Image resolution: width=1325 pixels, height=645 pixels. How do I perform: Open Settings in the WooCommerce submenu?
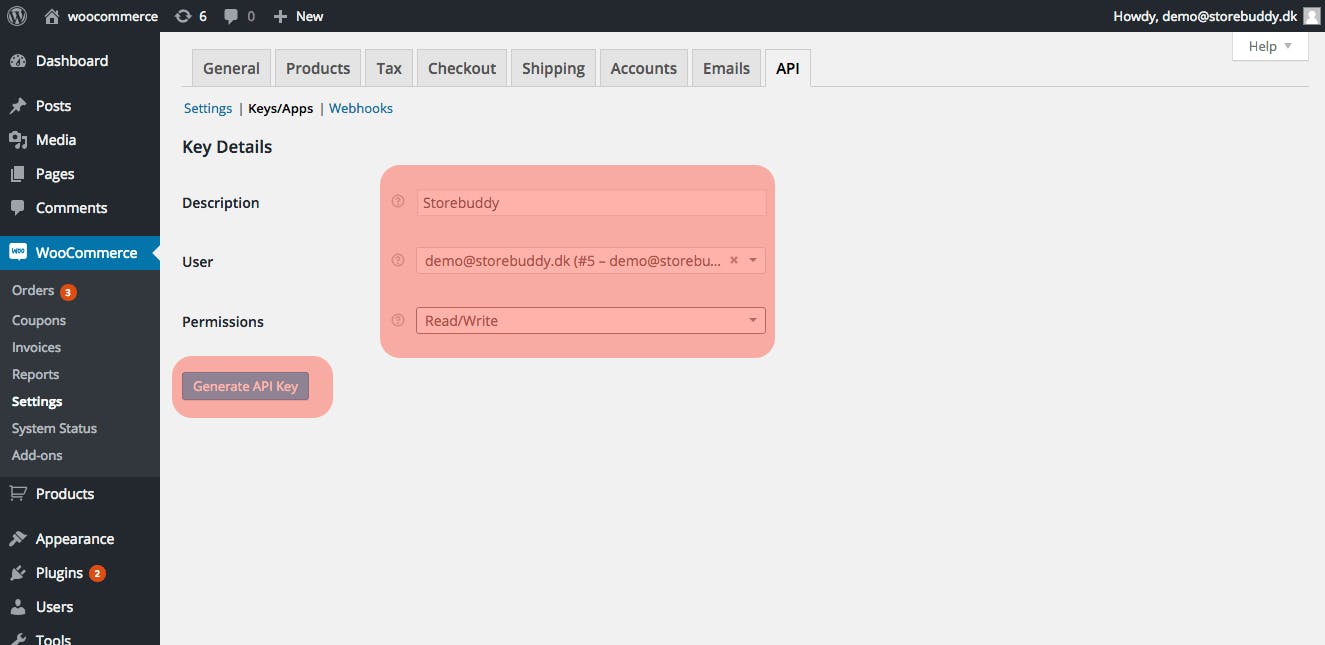(x=37, y=401)
